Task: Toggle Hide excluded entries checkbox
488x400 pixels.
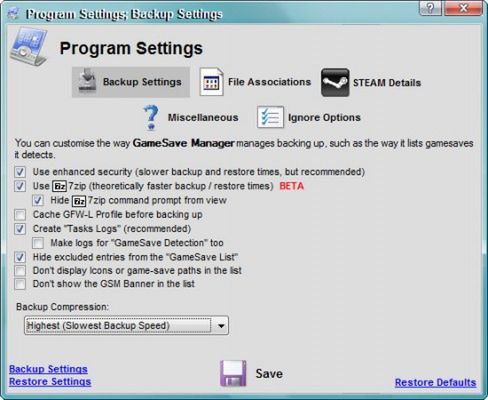Action: [x=20, y=257]
